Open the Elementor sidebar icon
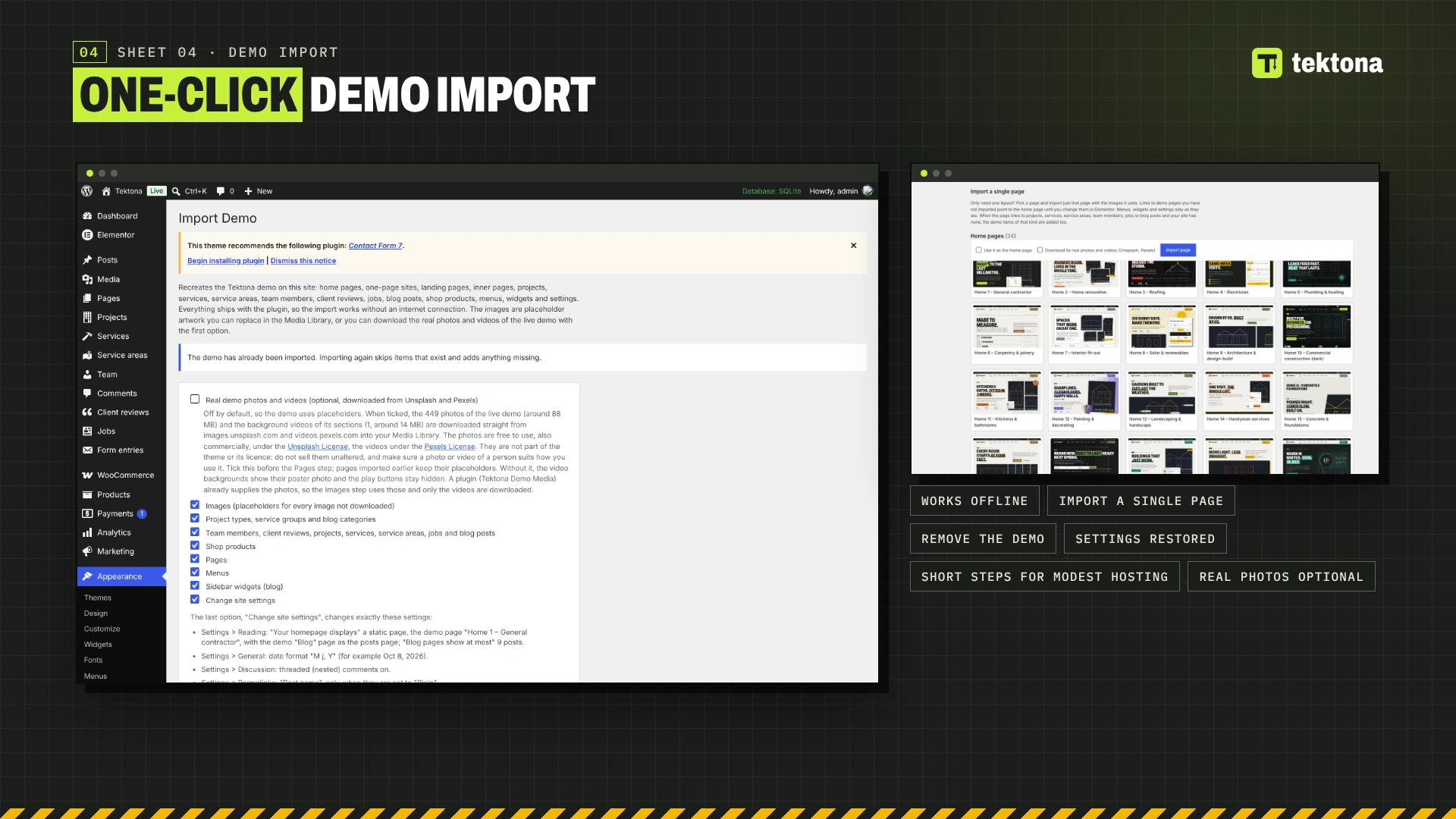 click(87, 235)
